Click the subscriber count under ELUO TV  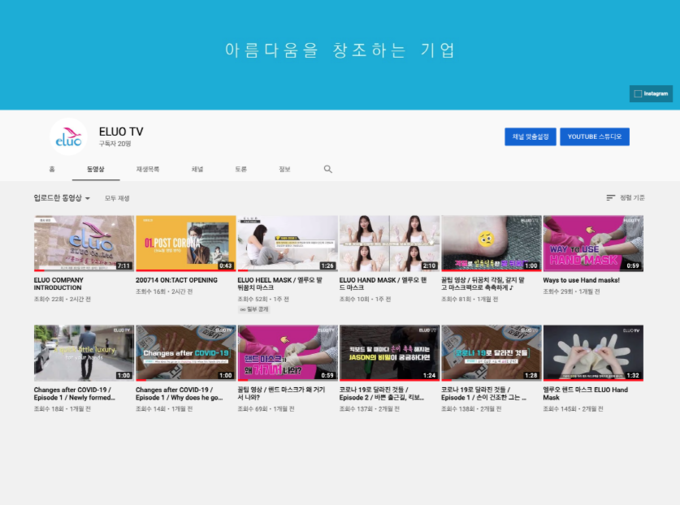click(x=115, y=144)
